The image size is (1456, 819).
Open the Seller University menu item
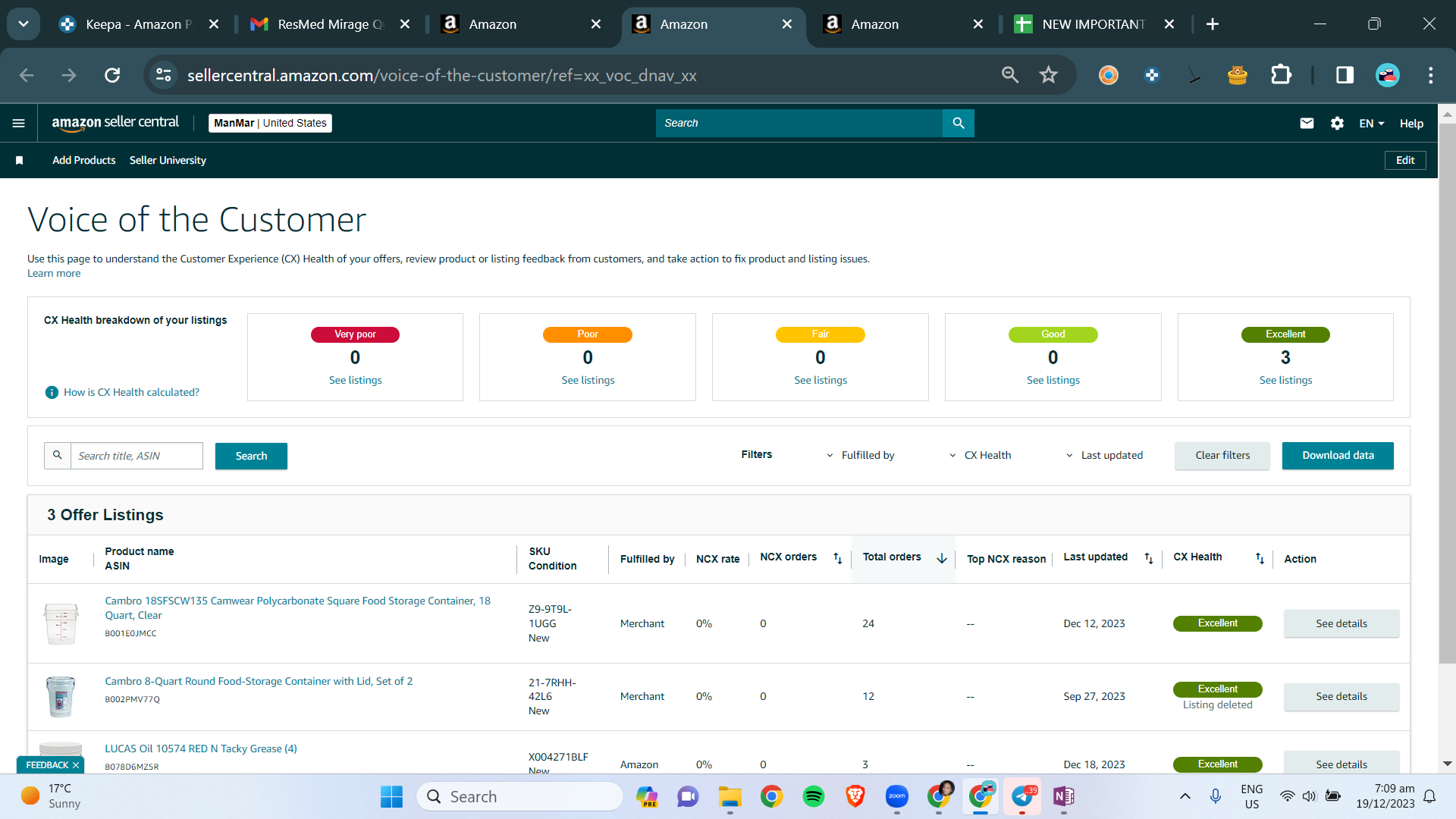point(168,160)
